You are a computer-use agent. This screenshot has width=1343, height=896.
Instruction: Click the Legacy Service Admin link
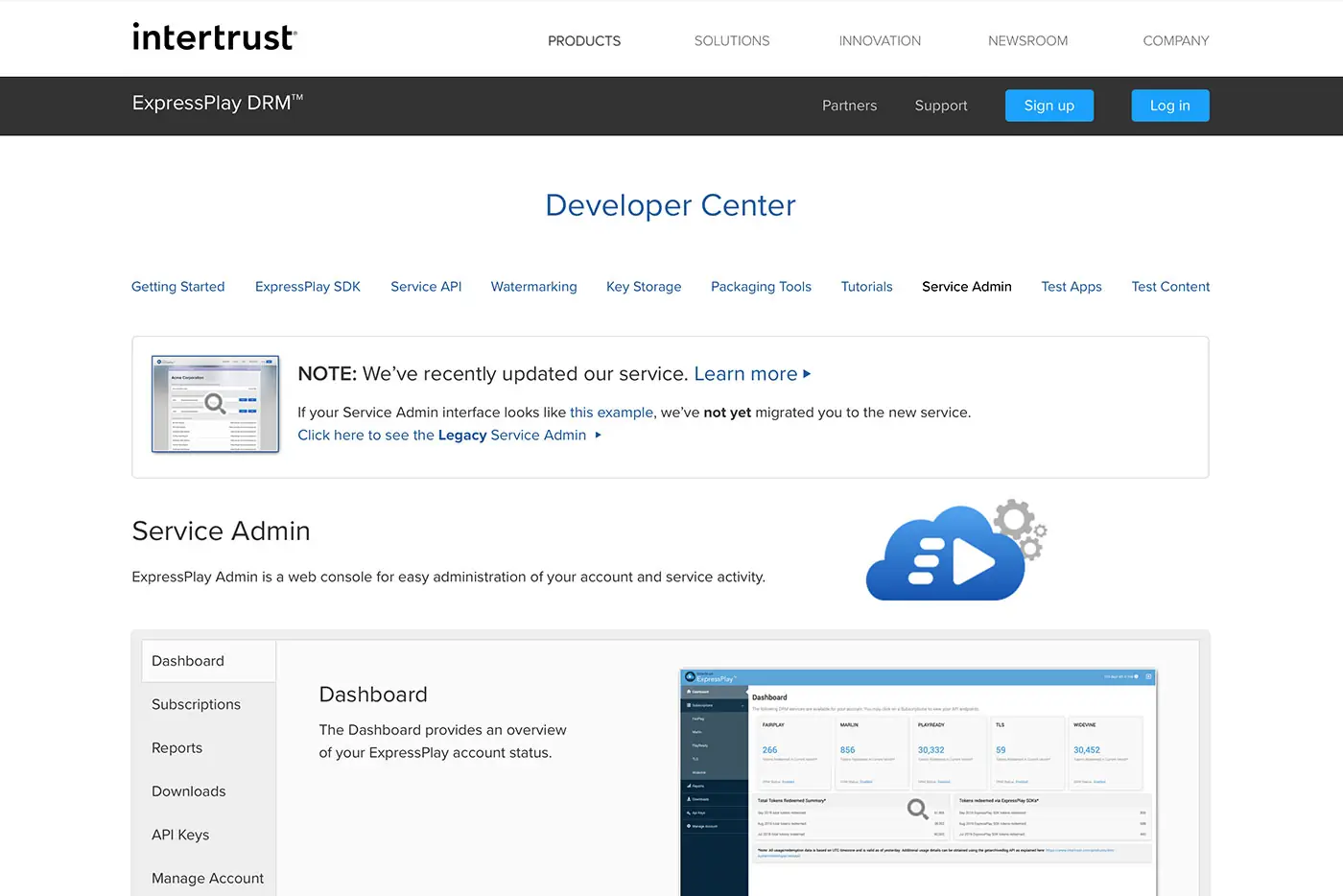(441, 436)
